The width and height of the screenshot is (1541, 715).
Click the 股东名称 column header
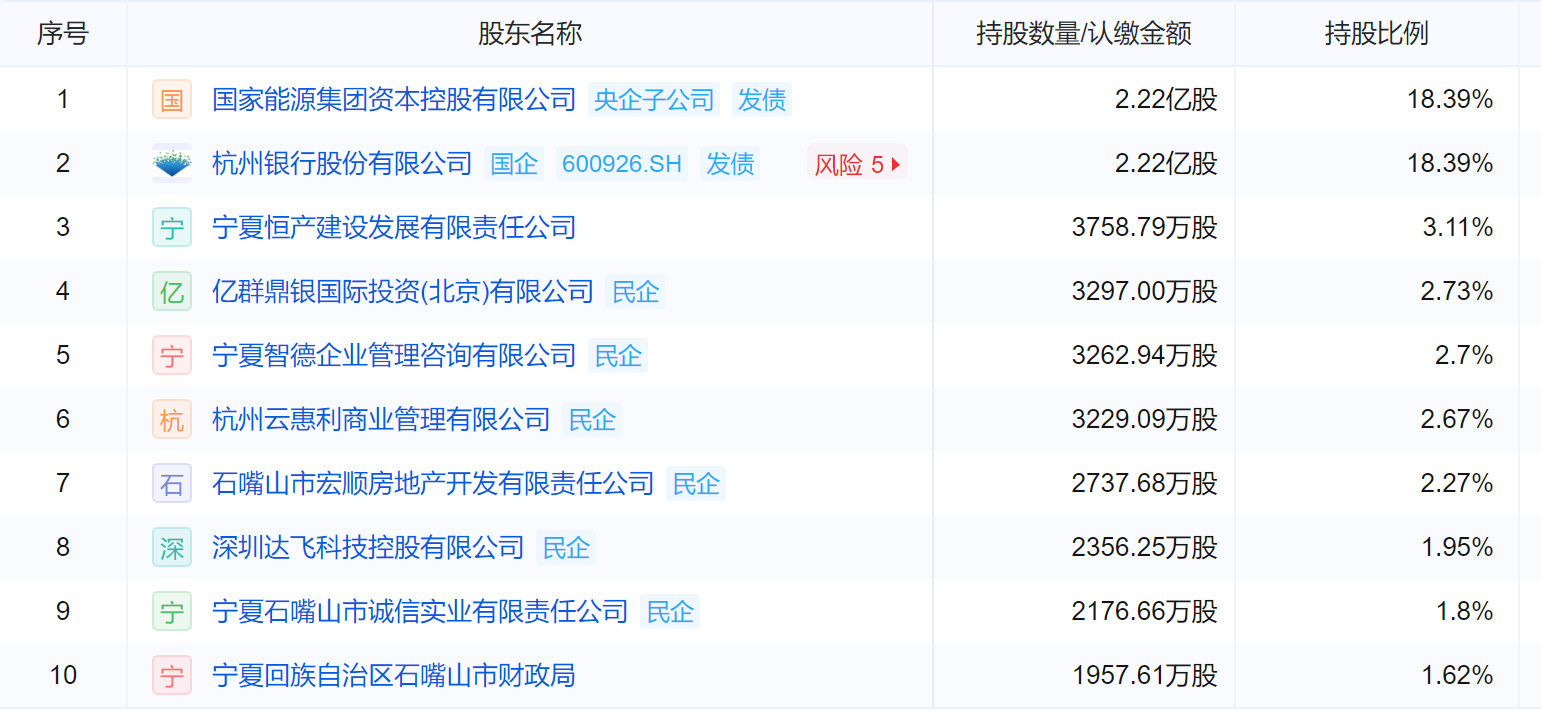click(x=530, y=34)
